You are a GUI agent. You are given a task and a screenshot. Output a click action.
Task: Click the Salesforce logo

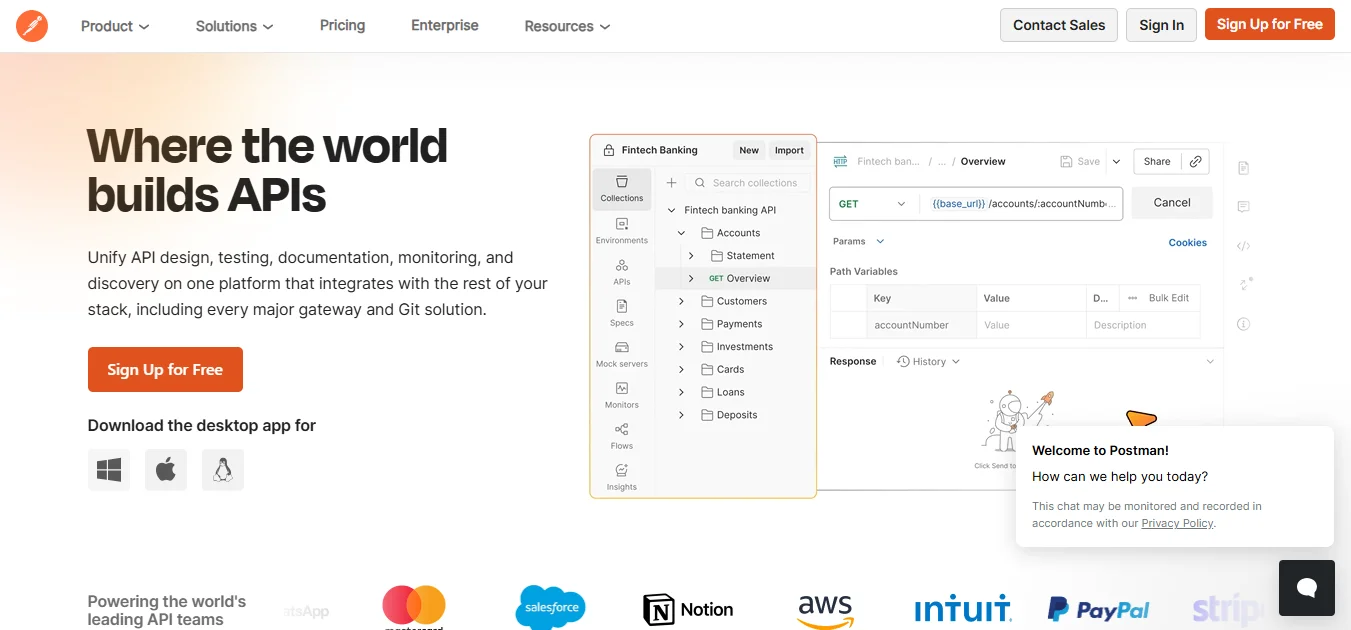(550, 607)
